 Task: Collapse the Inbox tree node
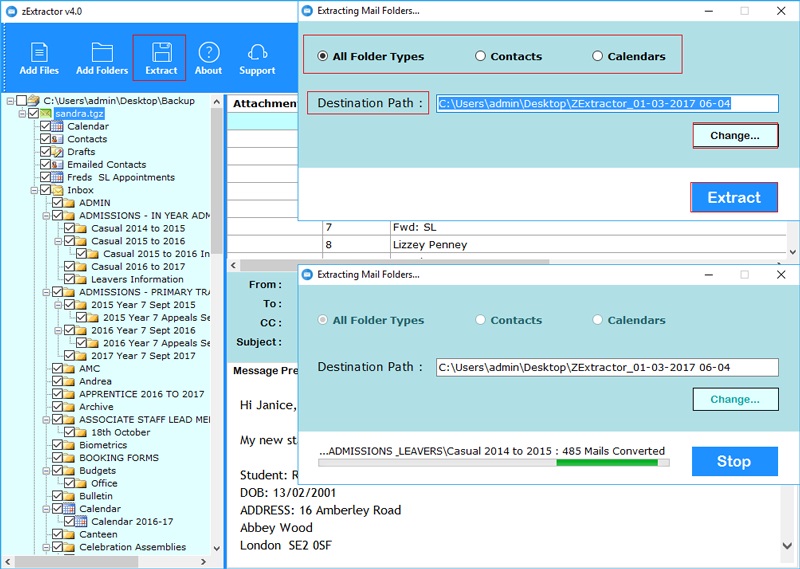click(x=34, y=190)
